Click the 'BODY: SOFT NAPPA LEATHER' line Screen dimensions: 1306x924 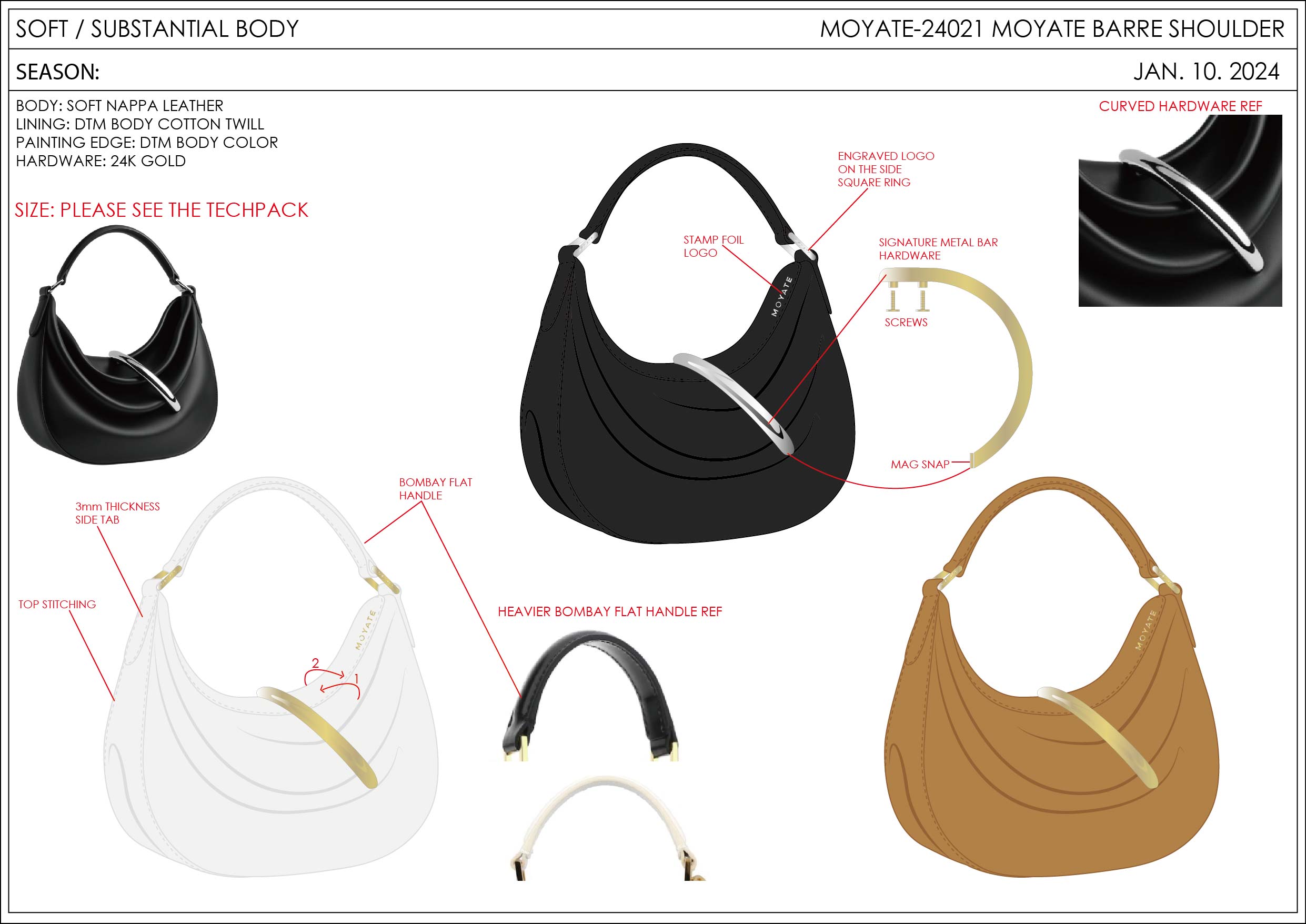tap(119, 106)
